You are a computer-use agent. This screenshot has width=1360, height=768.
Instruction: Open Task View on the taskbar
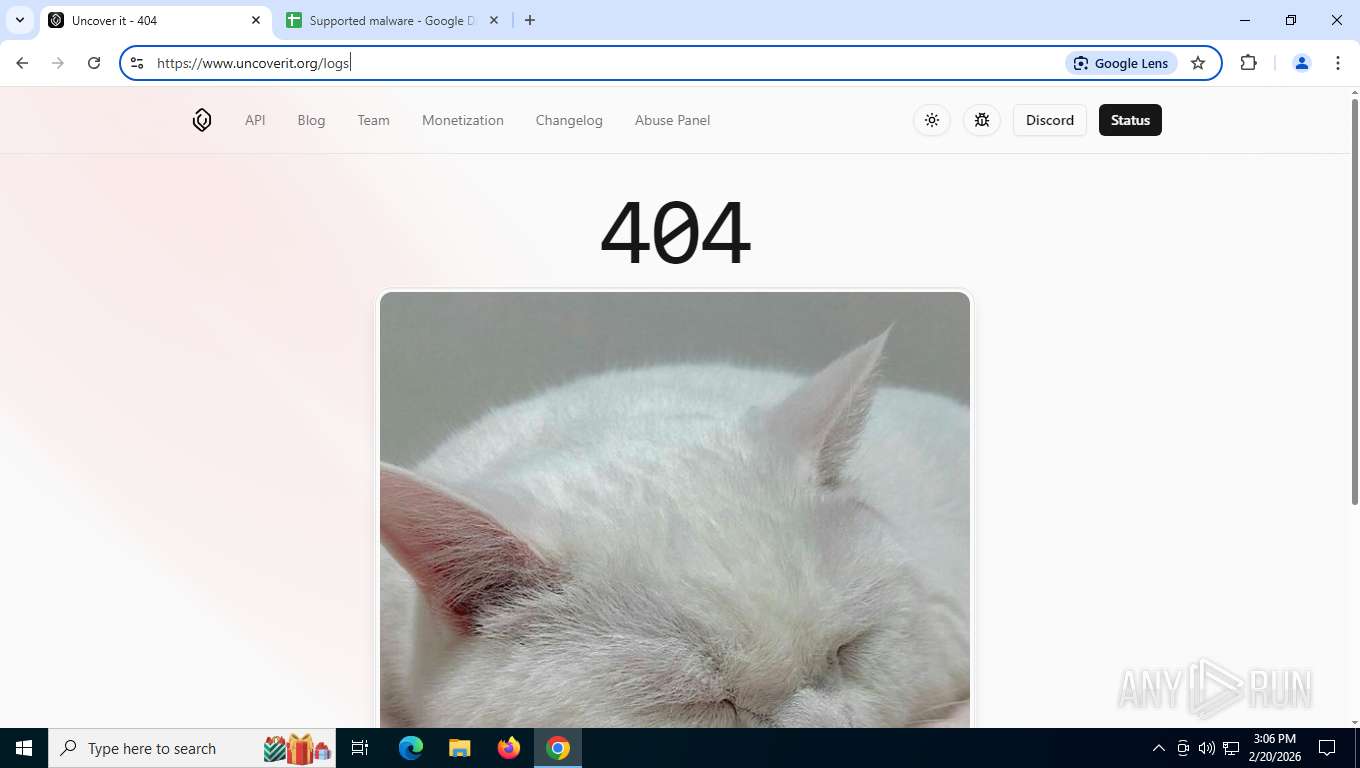click(360, 748)
